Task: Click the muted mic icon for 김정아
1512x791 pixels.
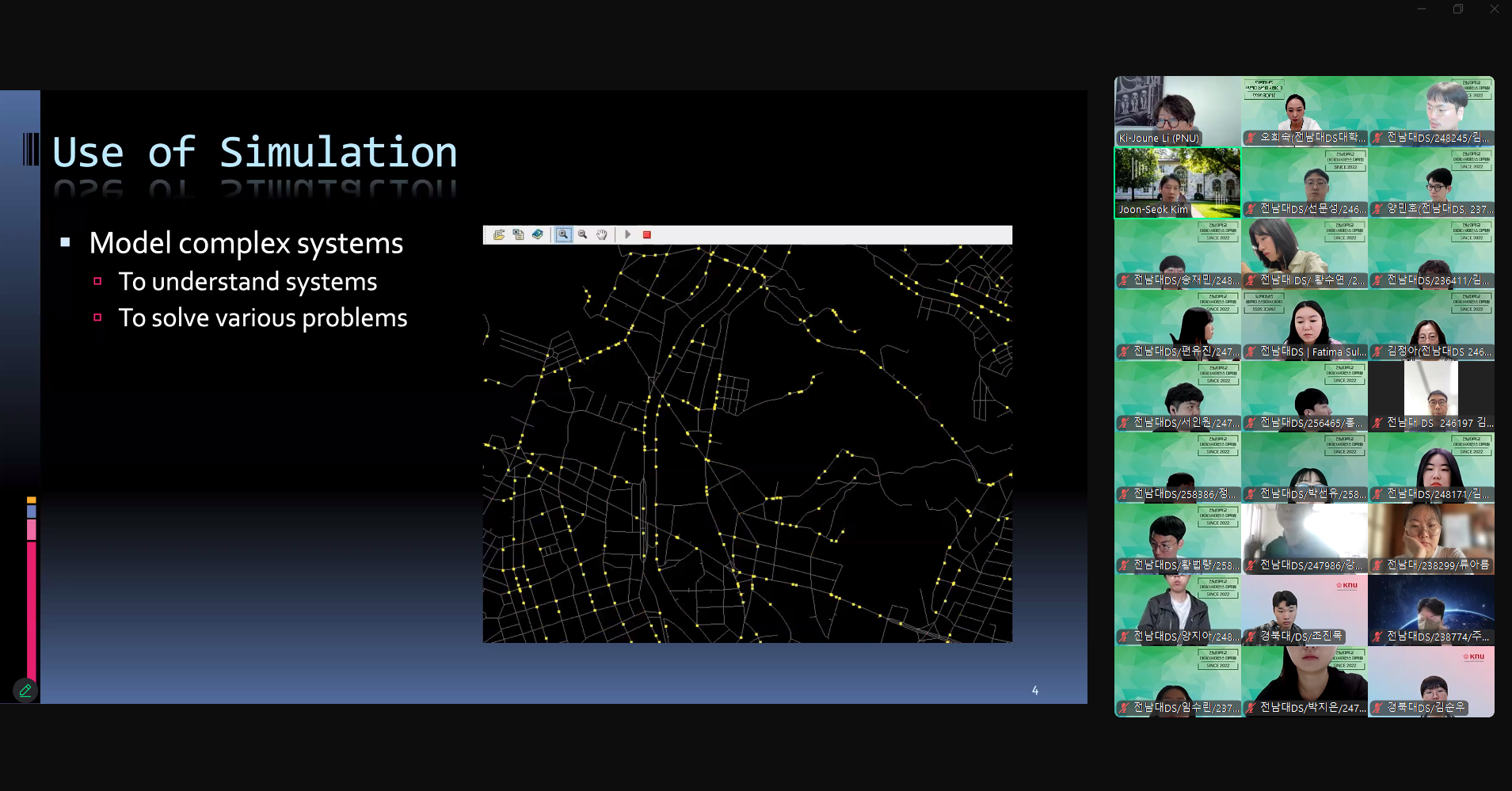Action: (x=1377, y=352)
